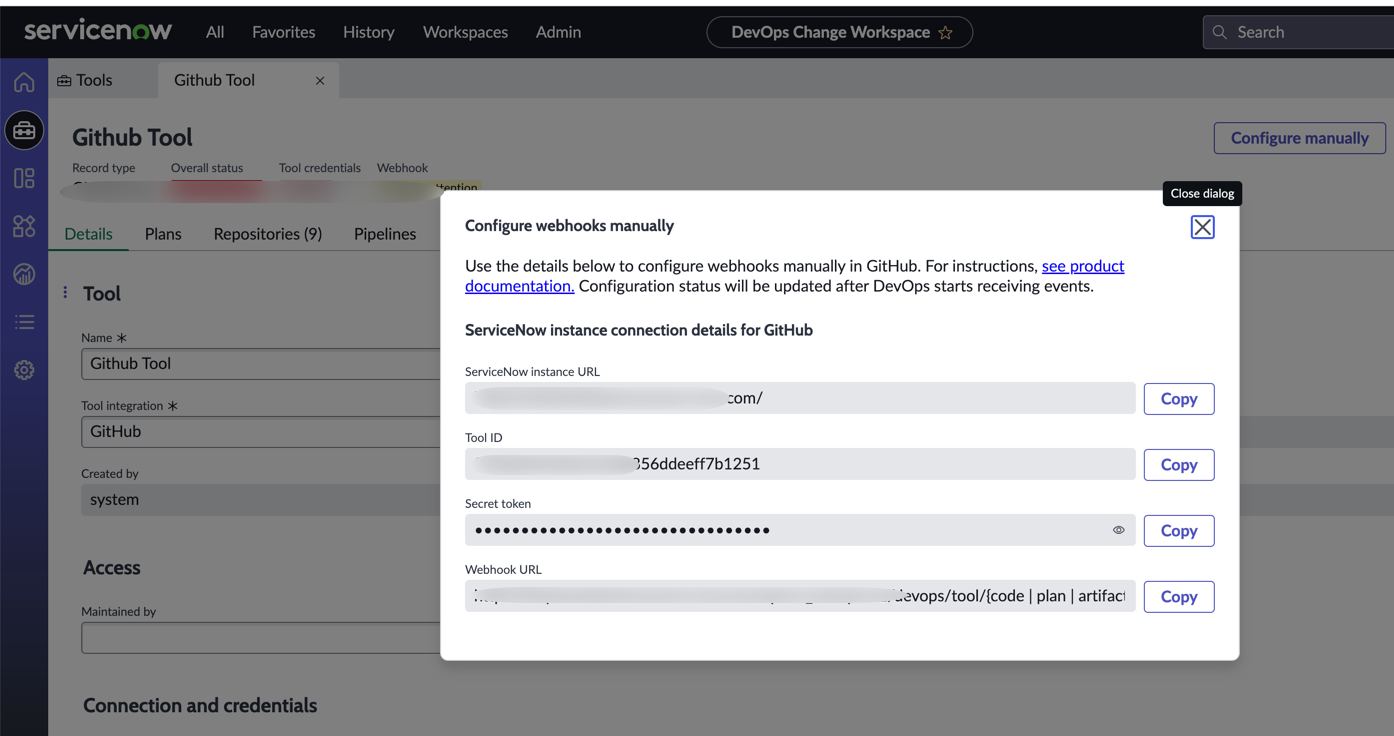This screenshot has height=736, width=1394.
Task: Open the apps grid sidebar icon
Action: tap(24, 226)
